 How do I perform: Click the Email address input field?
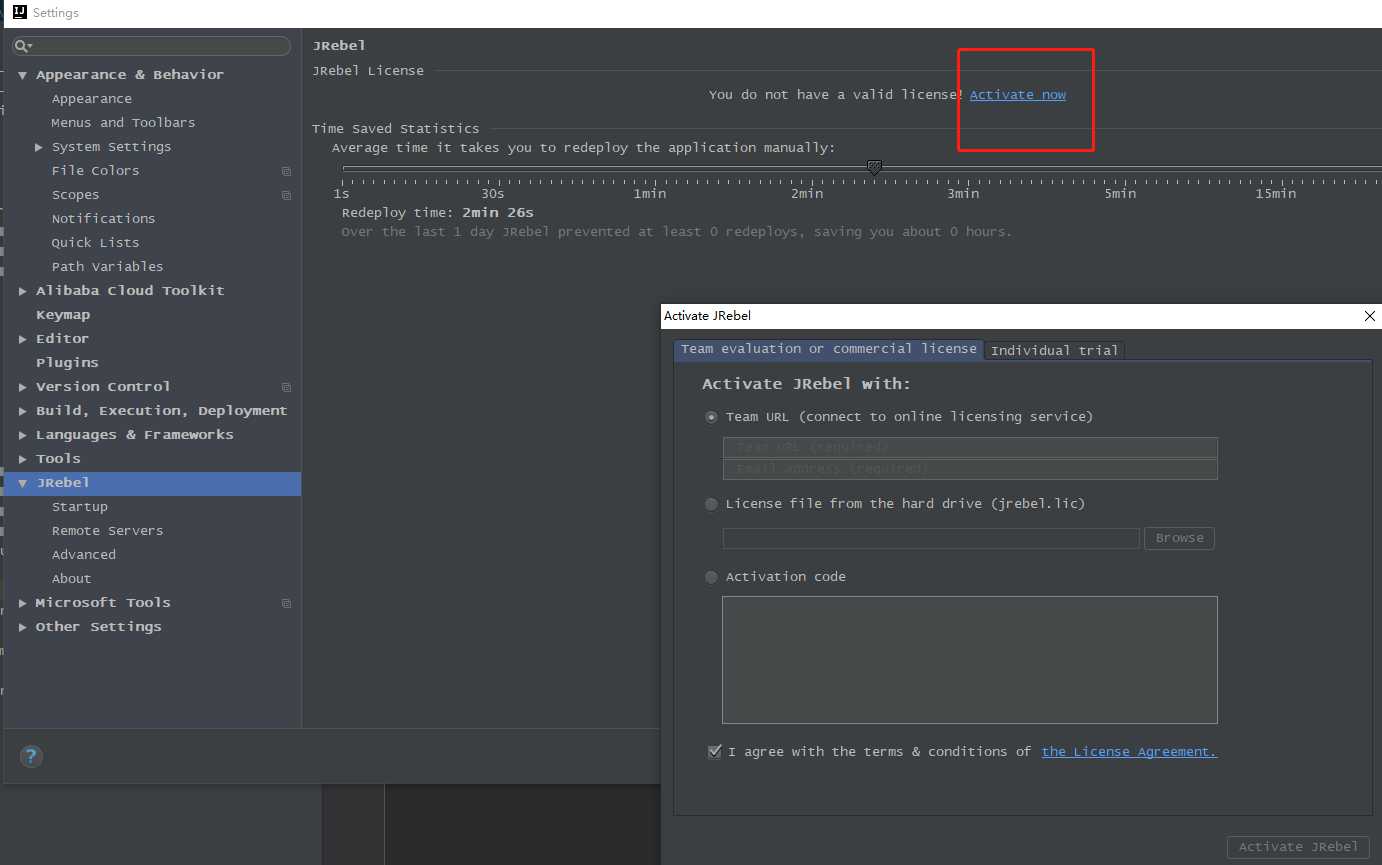point(970,469)
